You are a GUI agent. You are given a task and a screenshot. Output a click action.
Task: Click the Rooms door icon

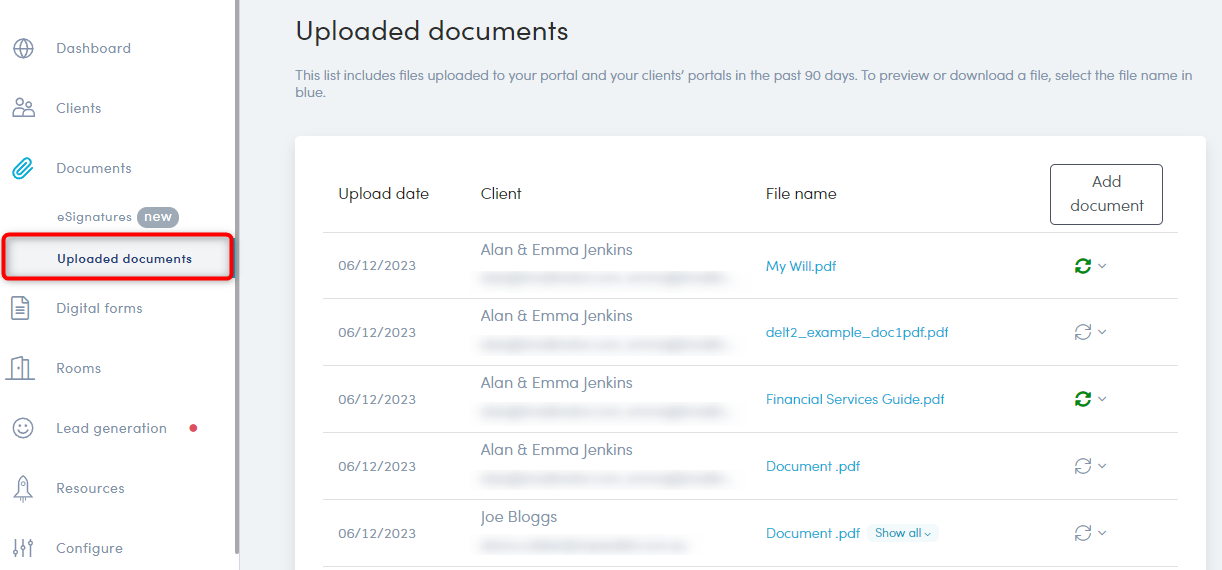click(21, 368)
